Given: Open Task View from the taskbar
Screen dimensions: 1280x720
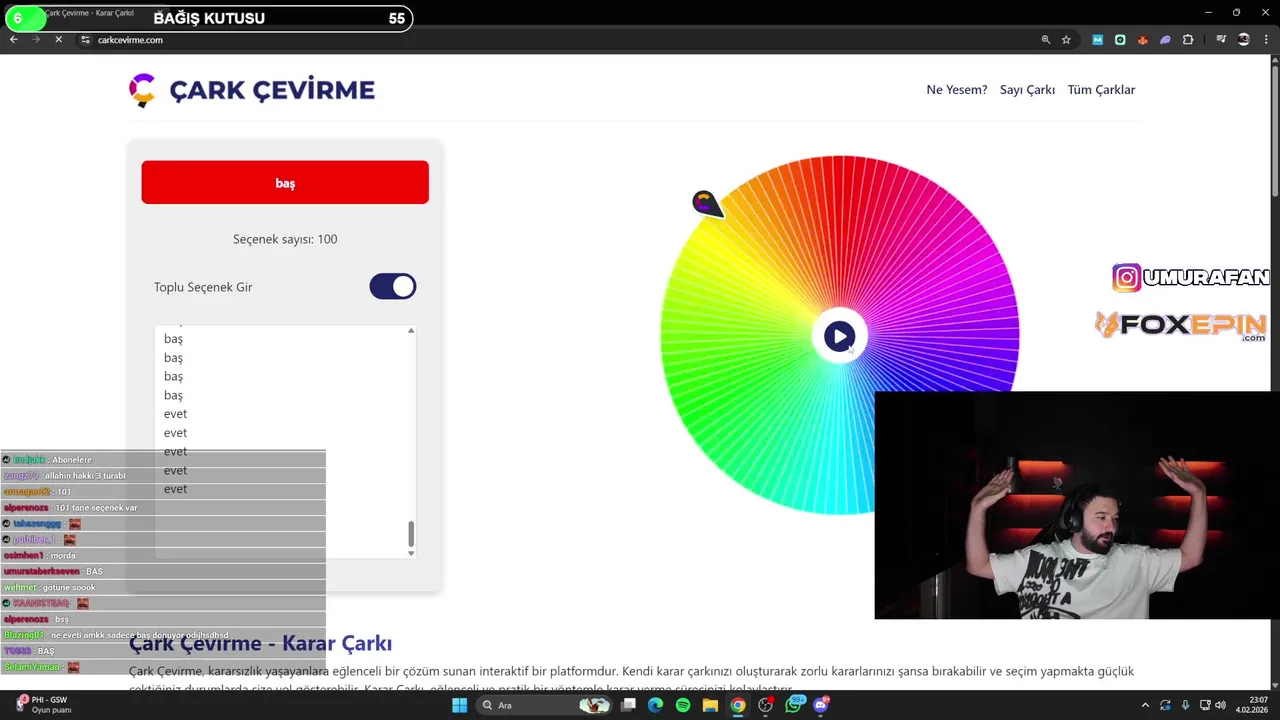Looking at the screenshot, I should click(x=628, y=705).
